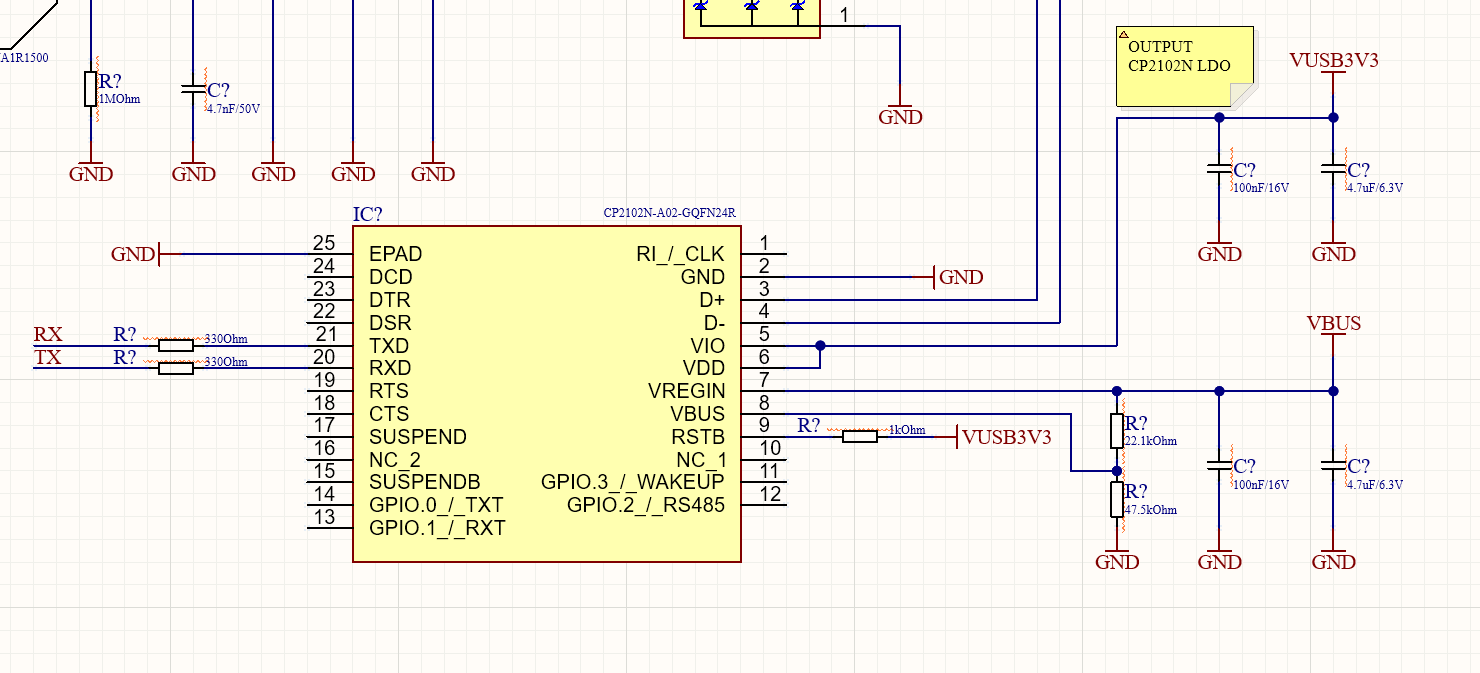Click the RXD pin name
This screenshot has width=1480, height=673.
(x=390, y=368)
